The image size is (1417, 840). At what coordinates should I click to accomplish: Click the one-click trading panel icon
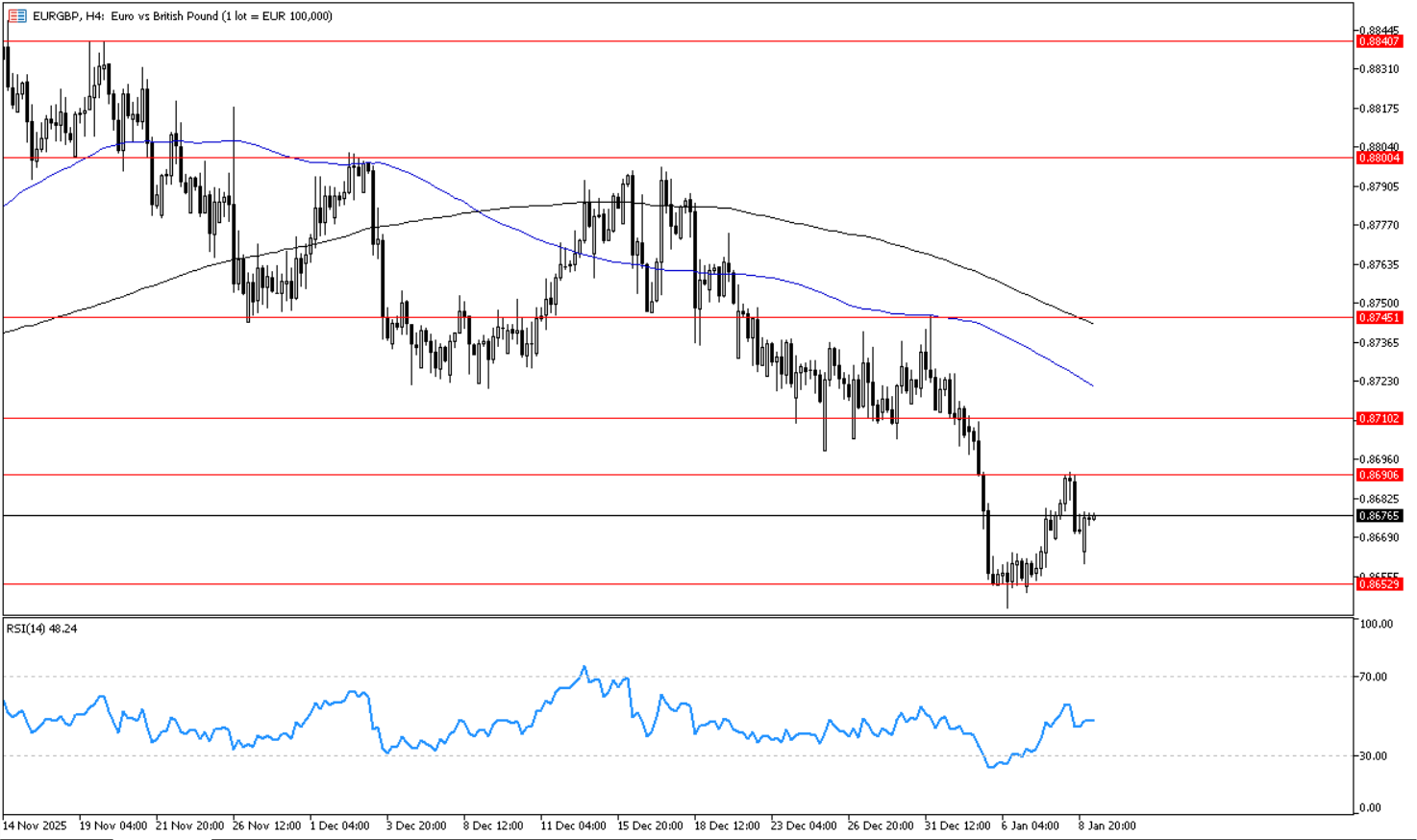[x=17, y=16]
